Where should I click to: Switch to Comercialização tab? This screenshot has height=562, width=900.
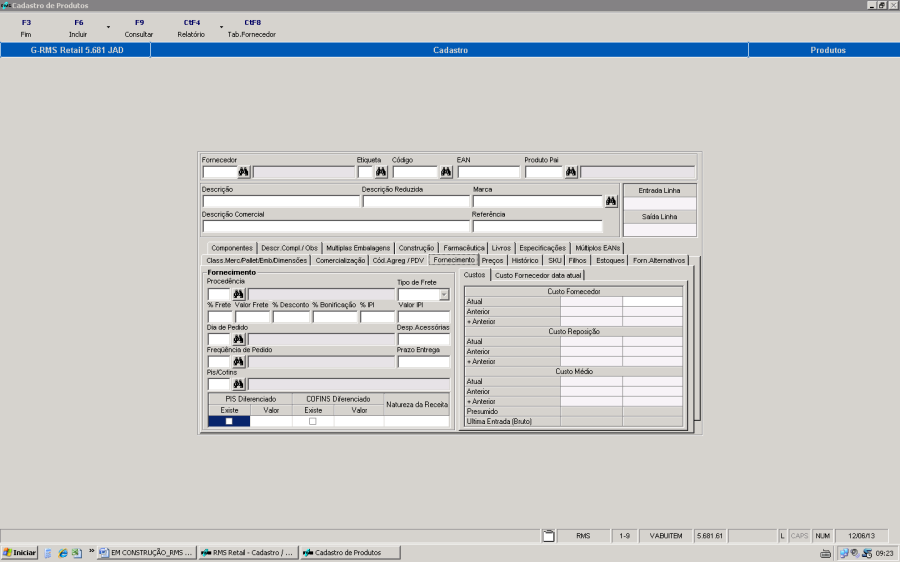340,261
